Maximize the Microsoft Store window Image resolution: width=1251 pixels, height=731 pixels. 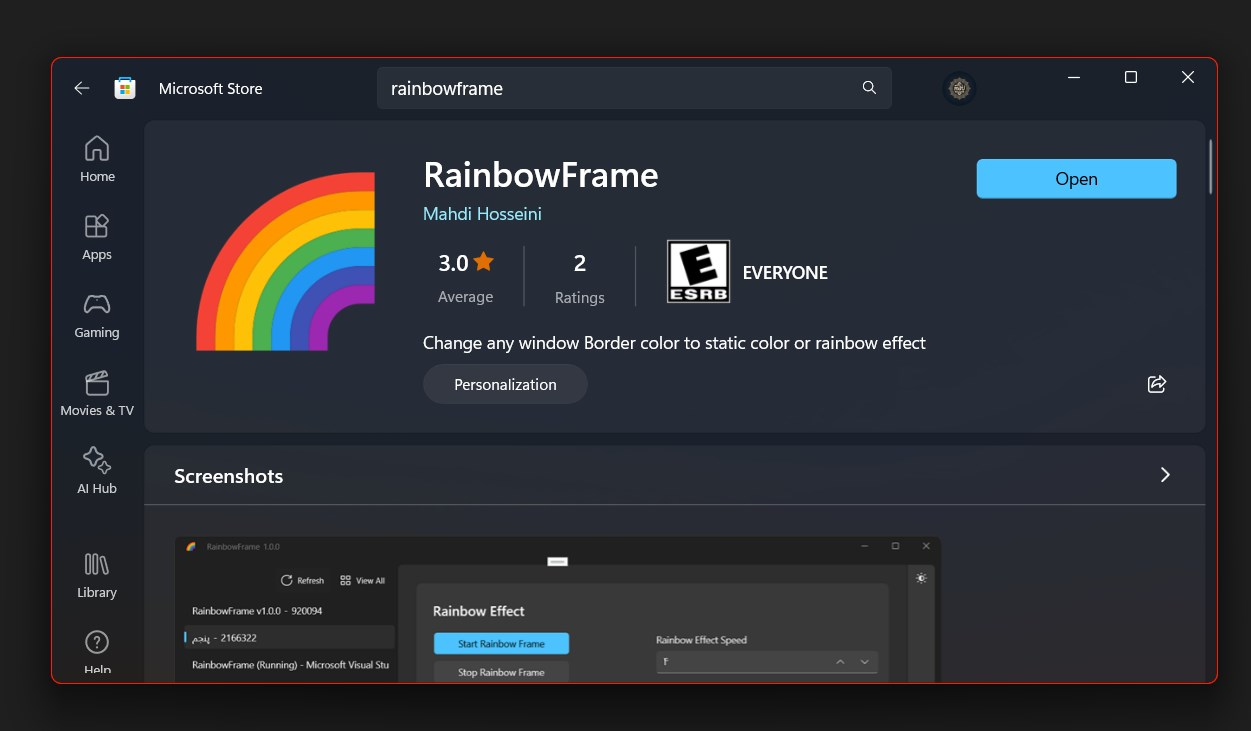pyautogui.click(x=1131, y=77)
